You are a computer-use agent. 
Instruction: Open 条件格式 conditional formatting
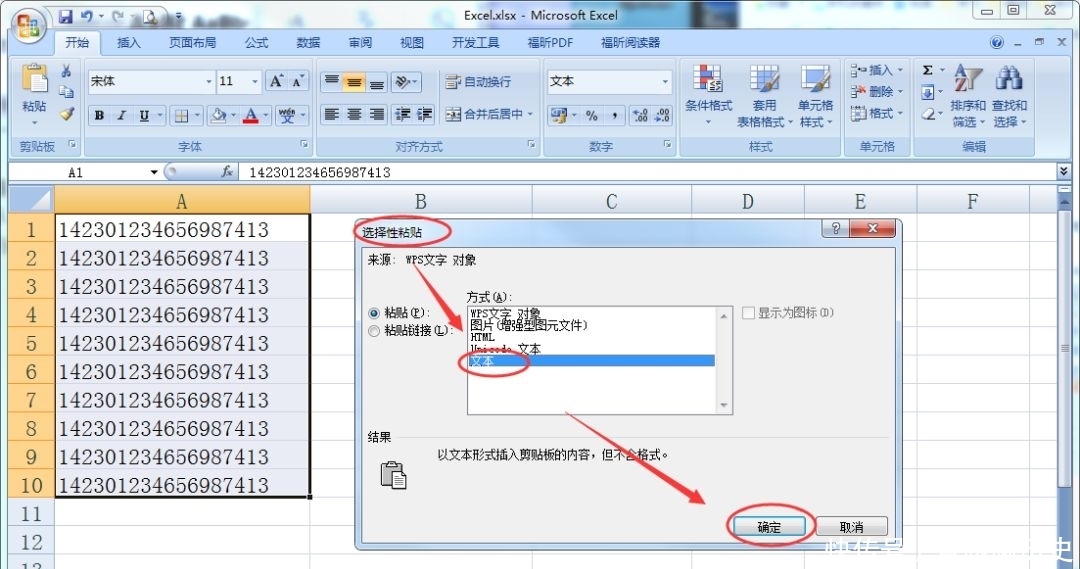point(708,96)
